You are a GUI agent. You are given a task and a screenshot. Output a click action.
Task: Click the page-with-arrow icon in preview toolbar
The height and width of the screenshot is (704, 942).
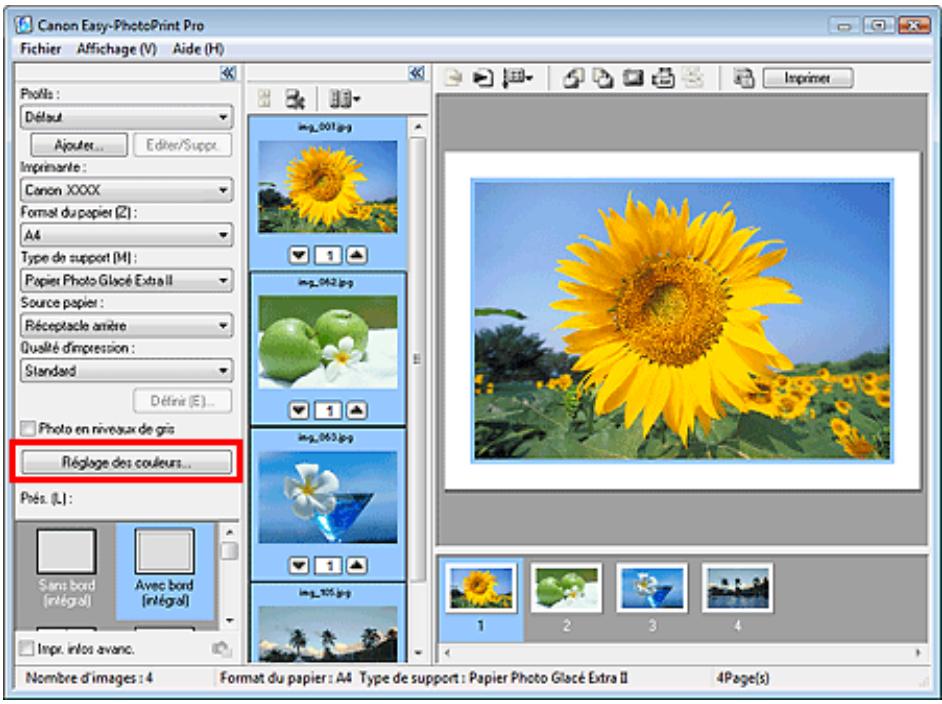[482, 78]
